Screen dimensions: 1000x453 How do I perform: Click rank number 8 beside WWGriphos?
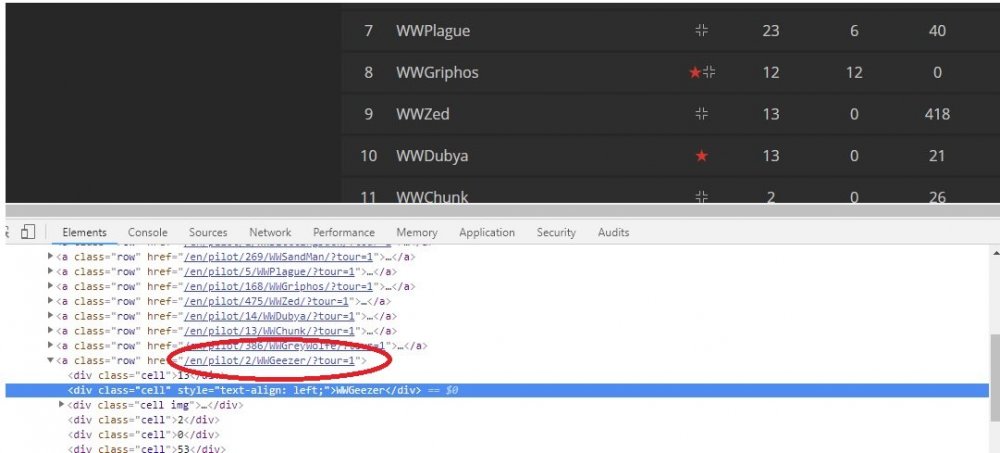(x=369, y=72)
